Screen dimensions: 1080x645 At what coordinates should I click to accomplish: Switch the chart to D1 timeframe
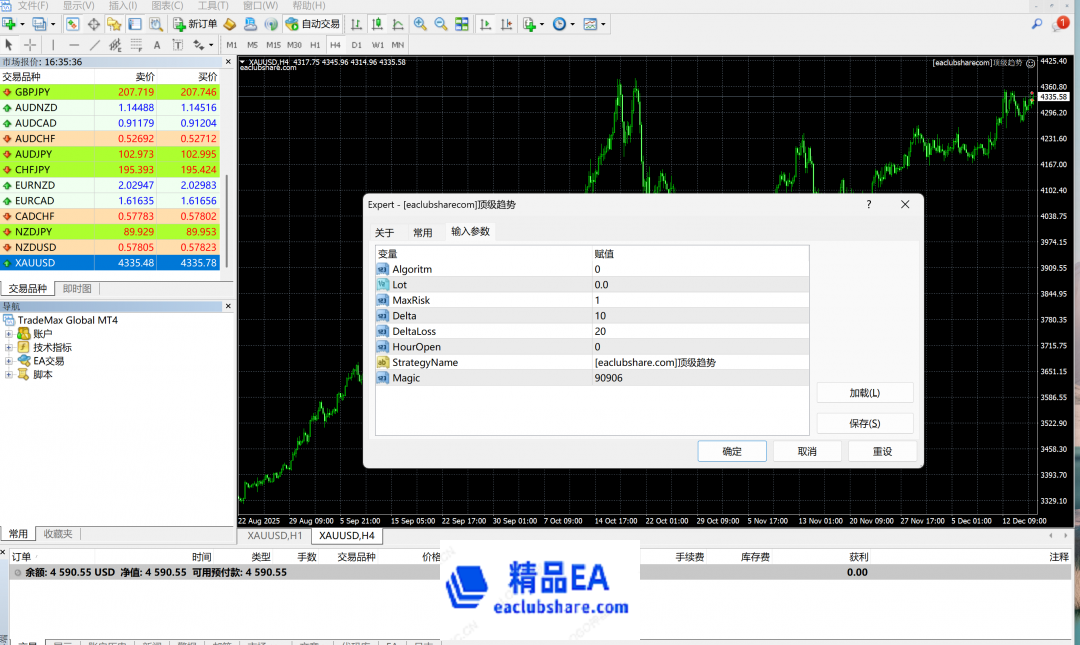(x=356, y=45)
